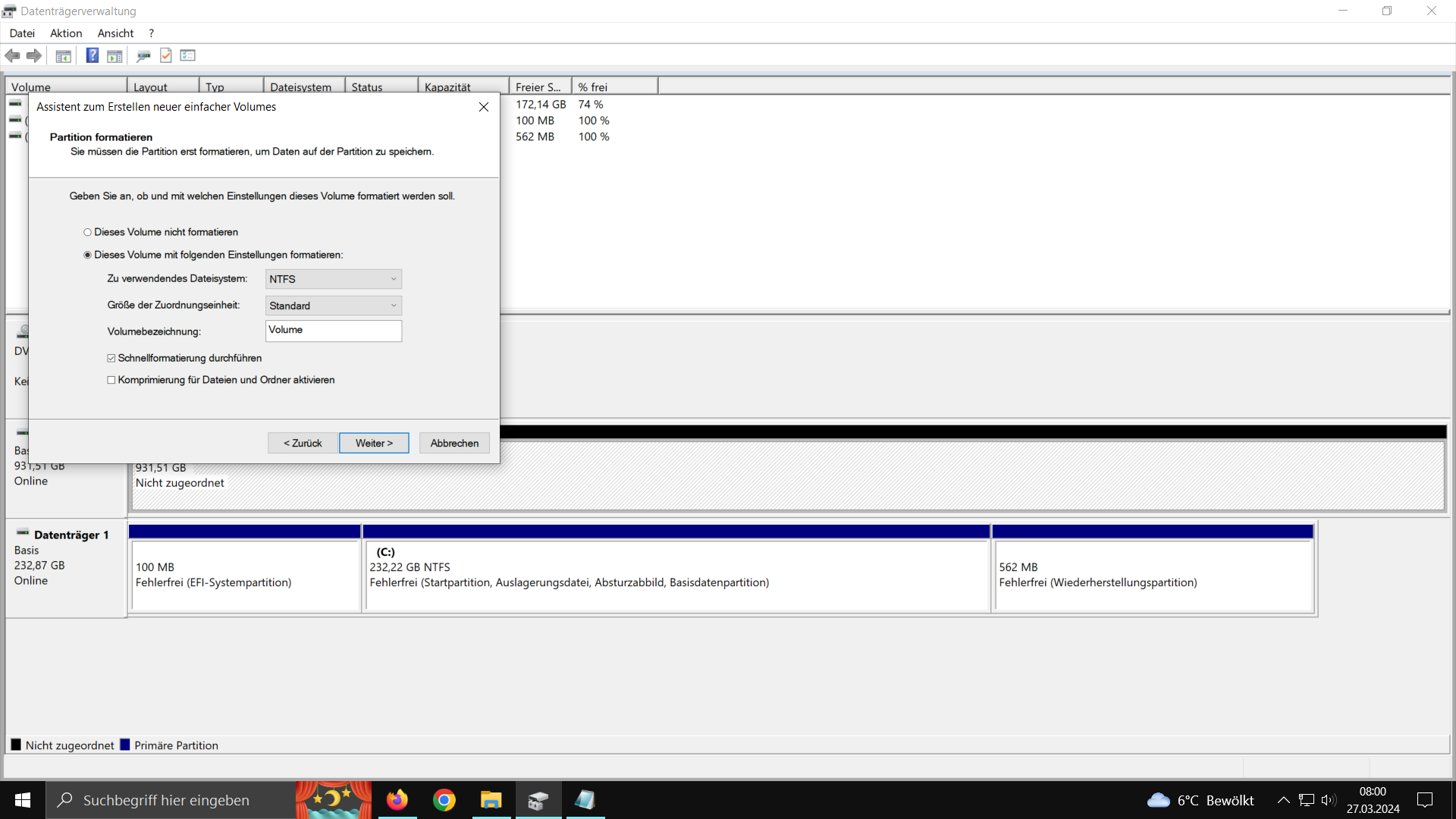Click the show/hide console tree icon
Image resolution: width=1456 pixels, height=819 pixels.
64,55
